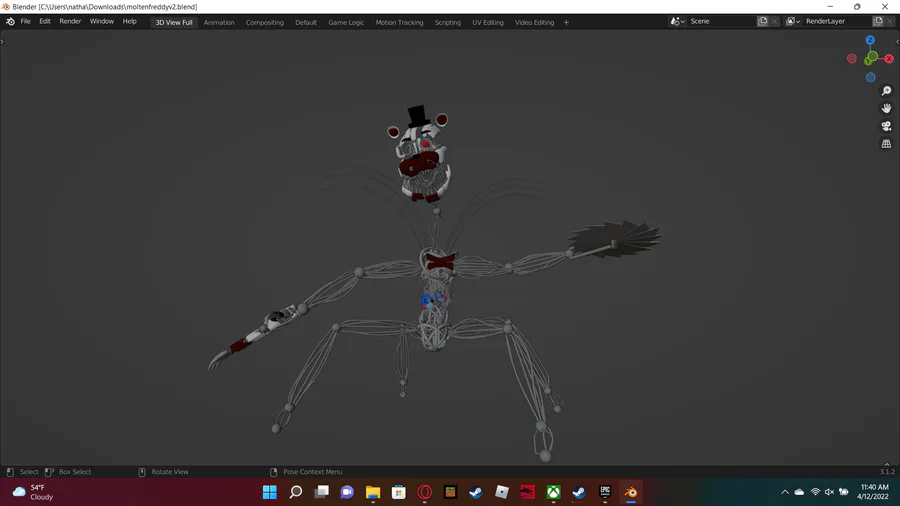Open the Chat app on the taskbar
900x506 pixels.
(347, 492)
